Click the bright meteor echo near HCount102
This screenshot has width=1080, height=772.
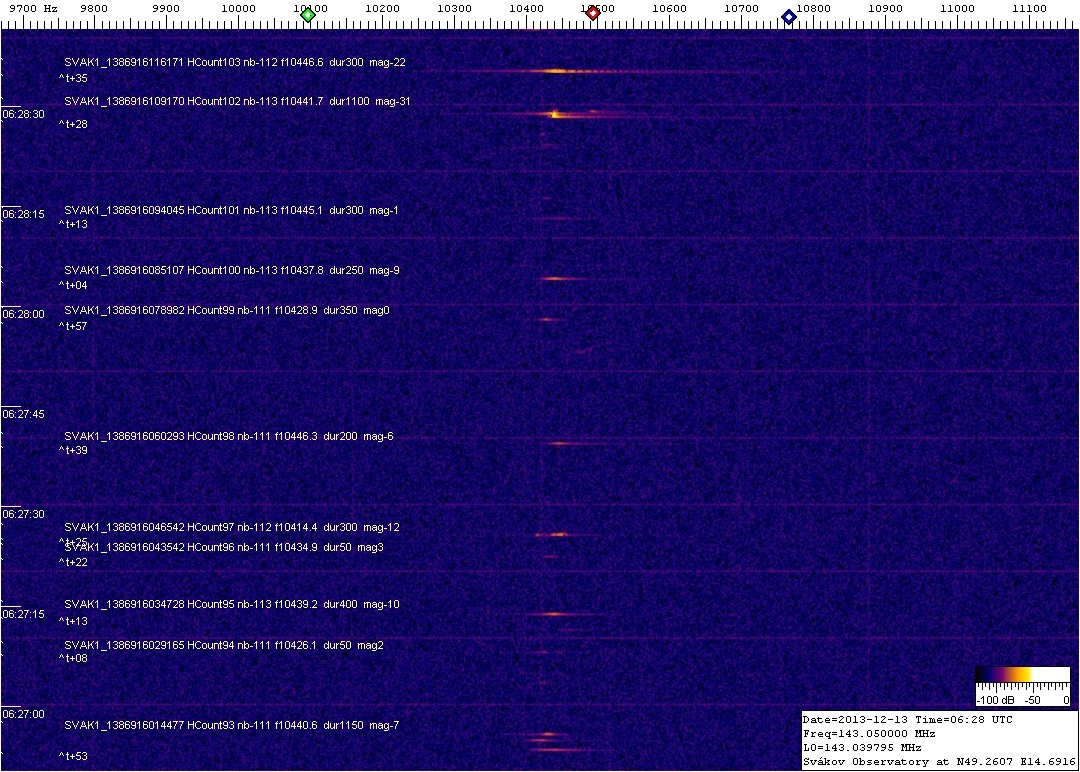(x=554, y=114)
